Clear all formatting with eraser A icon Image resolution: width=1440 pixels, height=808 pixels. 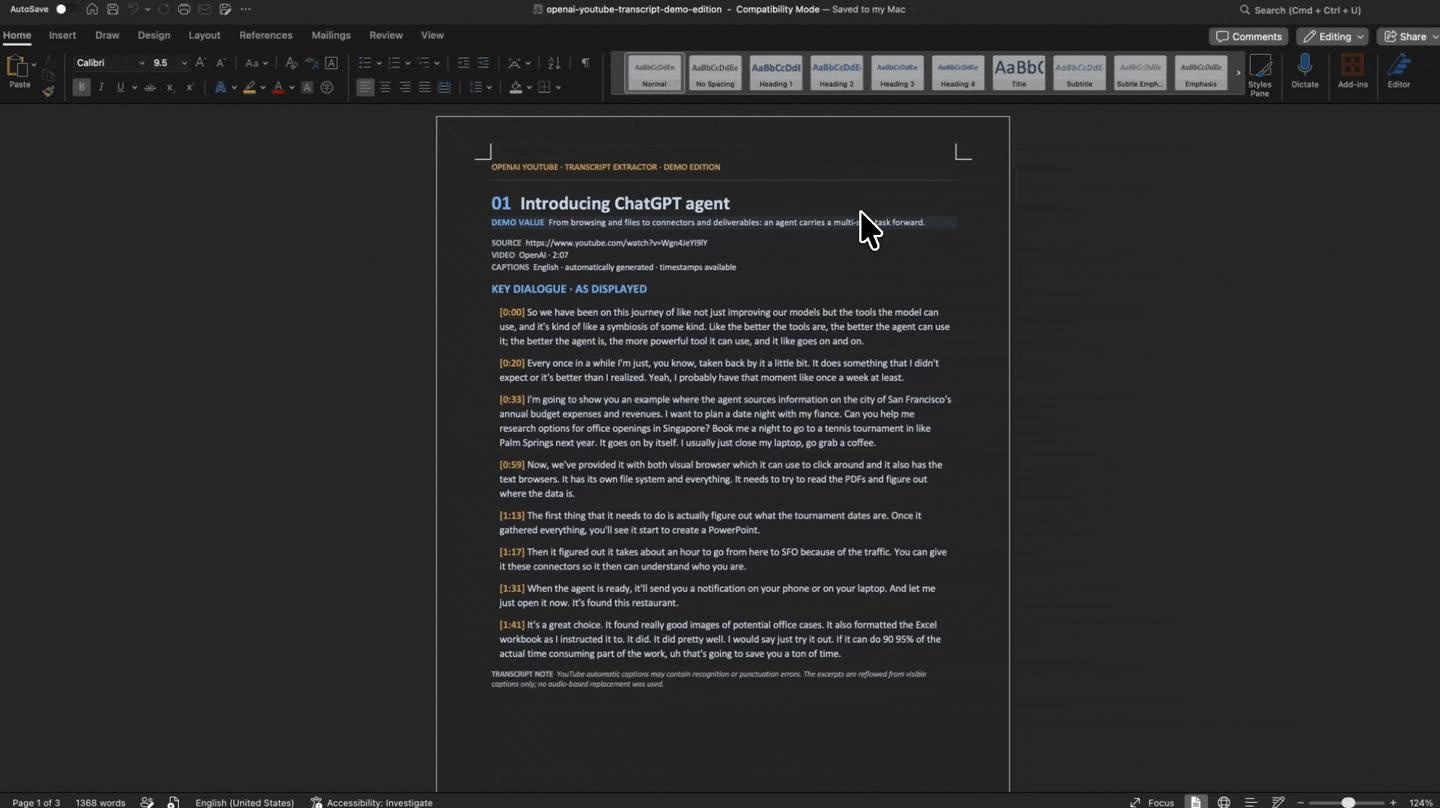point(292,63)
